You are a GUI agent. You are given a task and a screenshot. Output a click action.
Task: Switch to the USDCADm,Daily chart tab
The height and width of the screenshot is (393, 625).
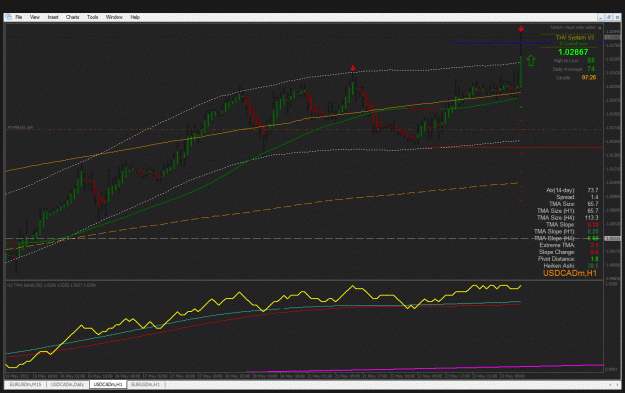tap(67, 385)
